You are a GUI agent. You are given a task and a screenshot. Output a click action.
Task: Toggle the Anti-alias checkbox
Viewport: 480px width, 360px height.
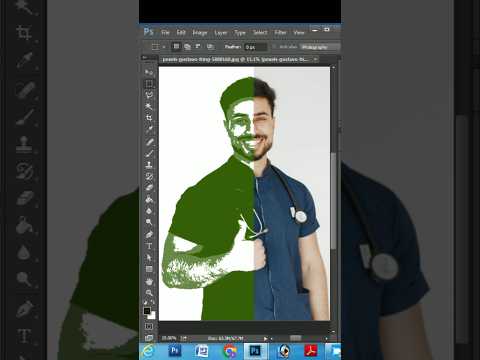[275, 47]
